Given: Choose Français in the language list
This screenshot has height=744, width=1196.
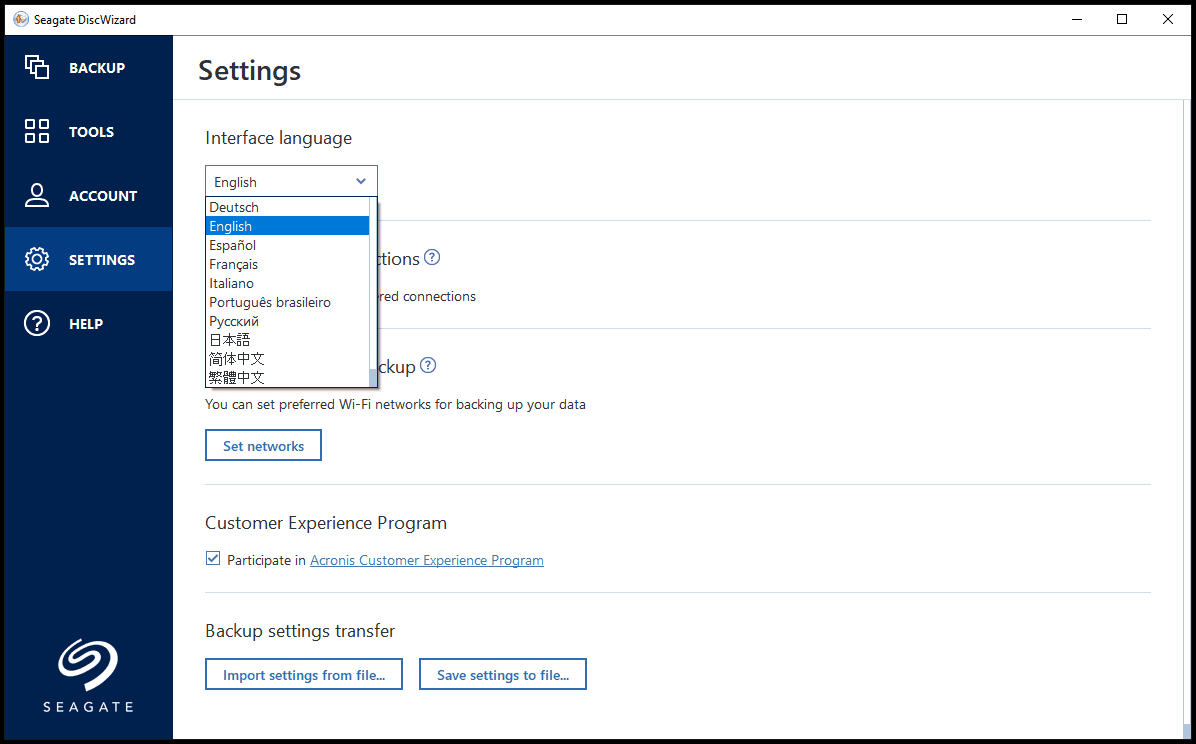Looking at the screenshot, I should pos(234,264).
